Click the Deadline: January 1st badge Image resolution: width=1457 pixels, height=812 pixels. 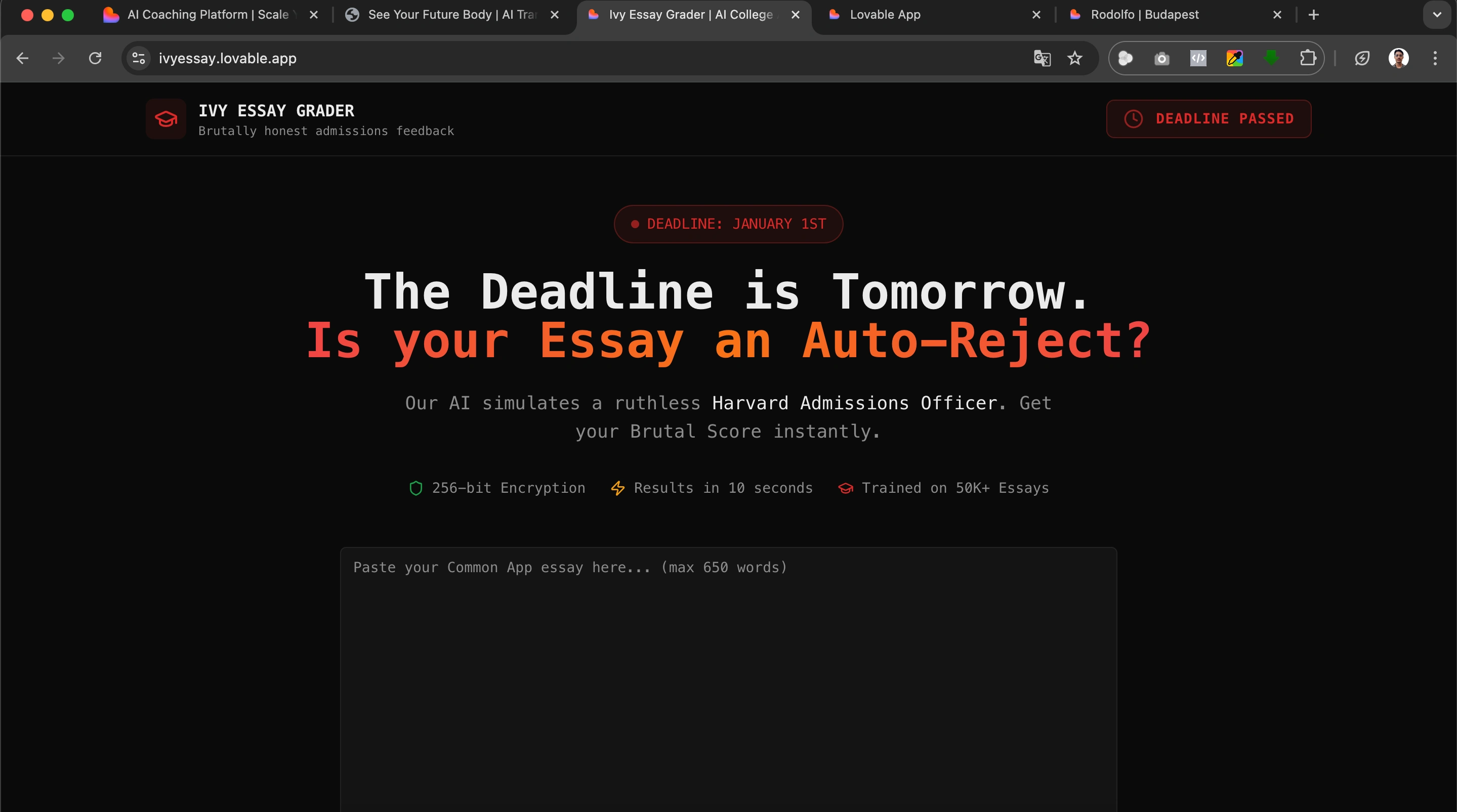pyautogui.click(x=728, y=224)
